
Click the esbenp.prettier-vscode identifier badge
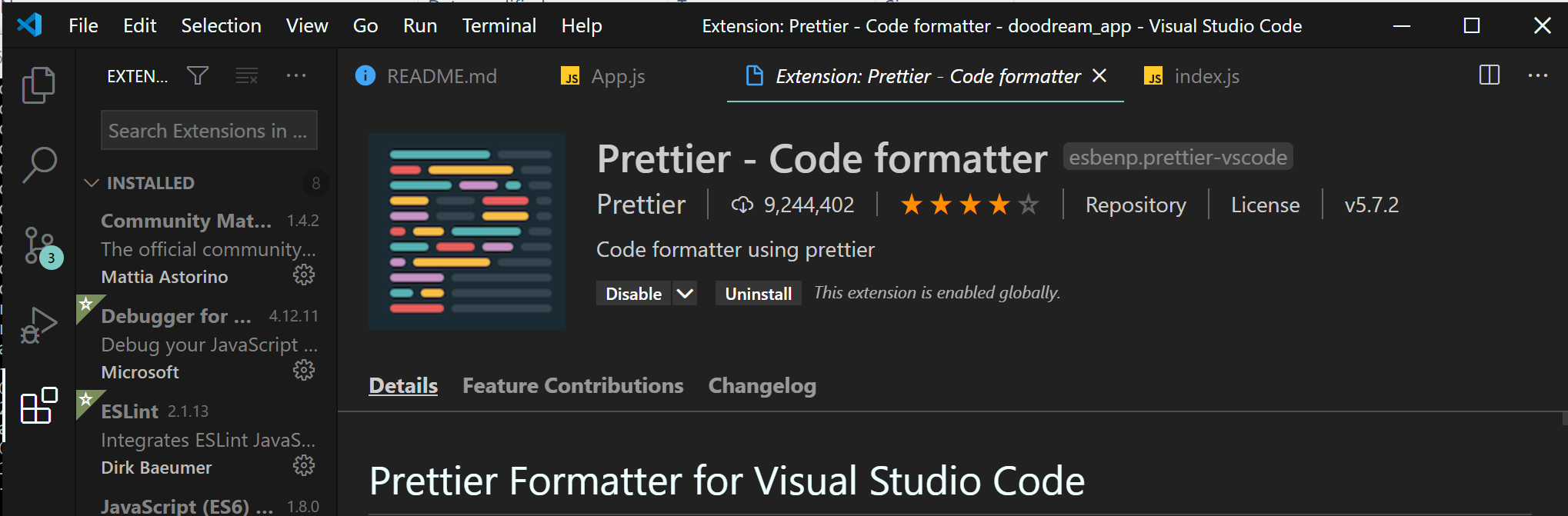click(1178, 157)
